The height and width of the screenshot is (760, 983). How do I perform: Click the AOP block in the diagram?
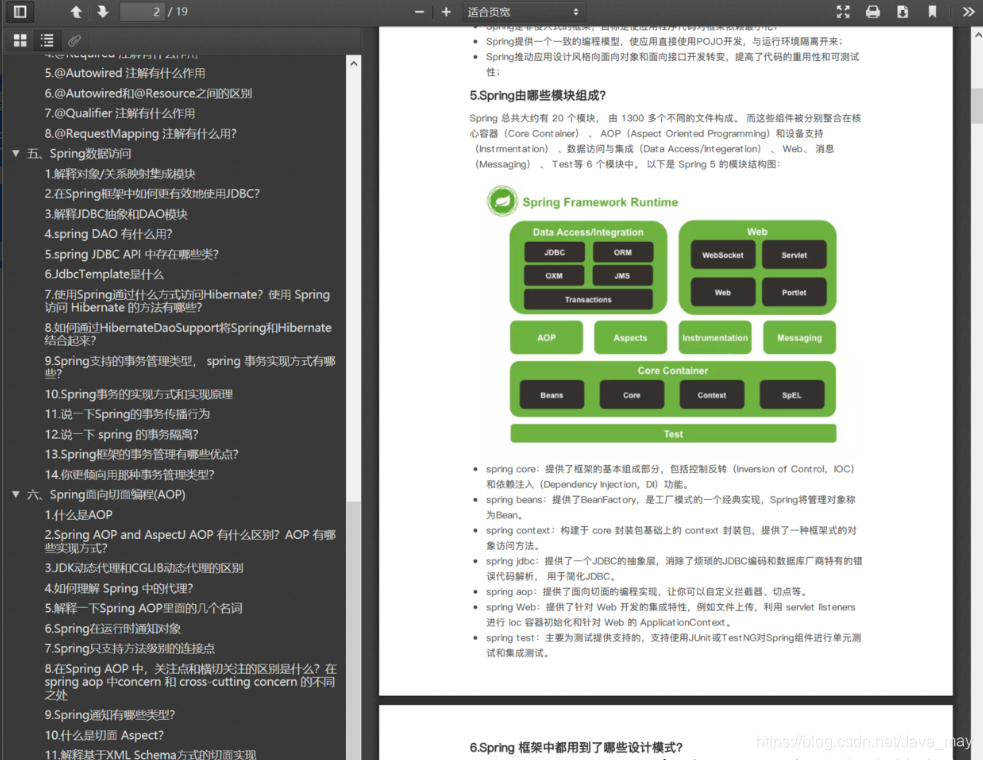546,337
